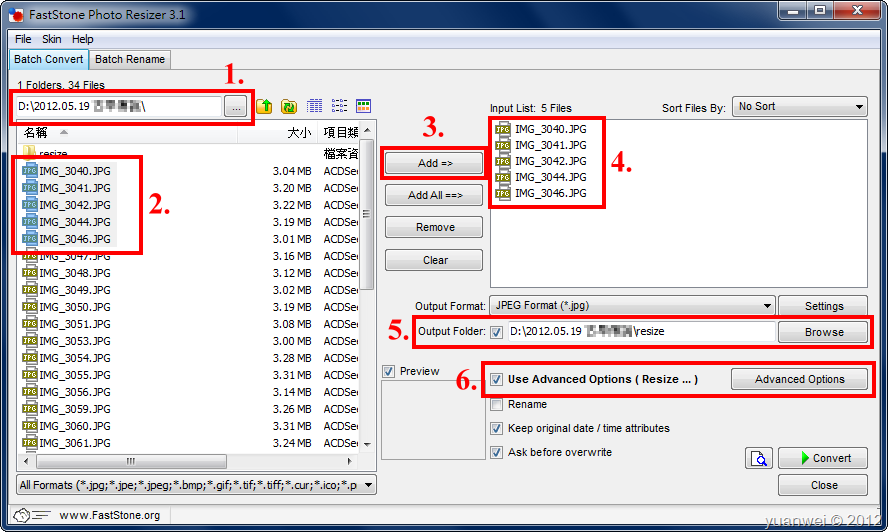Select IMG_3056.JPG in file list
Screen dimensions: 888x532
[x=75, y=391]
